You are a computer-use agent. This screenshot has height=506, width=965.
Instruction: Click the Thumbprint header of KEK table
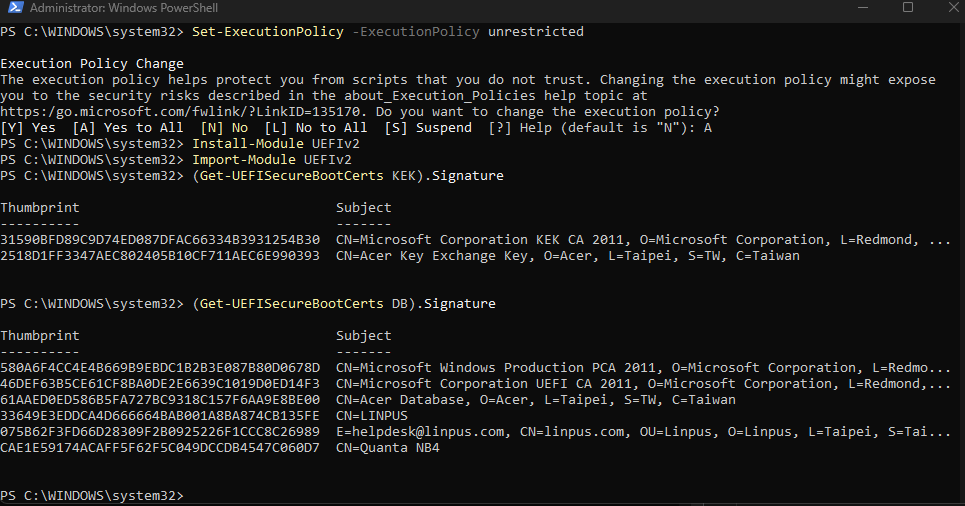tap(40, 207)
